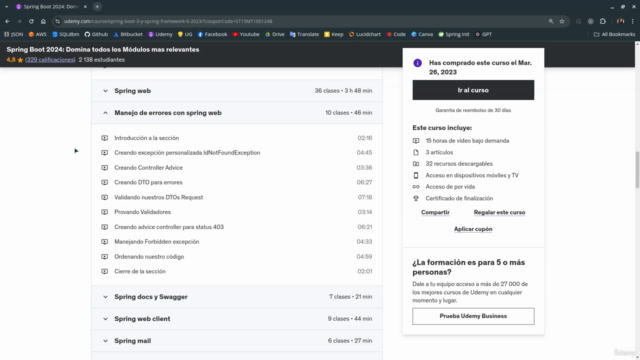The width and height of the screenshot is (640, 360).
Task: Open the SQLdbm bookmark
Action: coord(66,34)
